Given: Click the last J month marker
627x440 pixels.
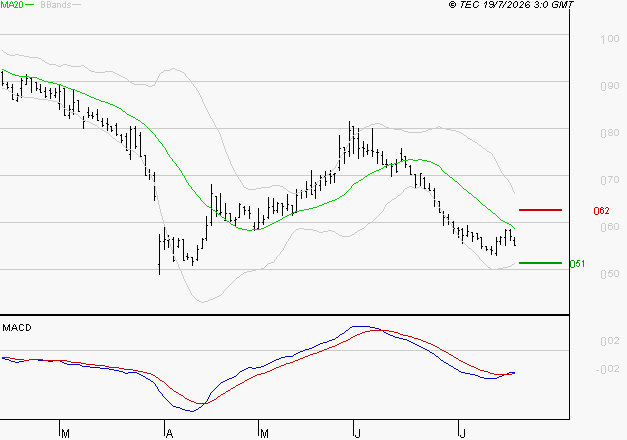Looking at the screenshot, I should (x=463, y=434).
